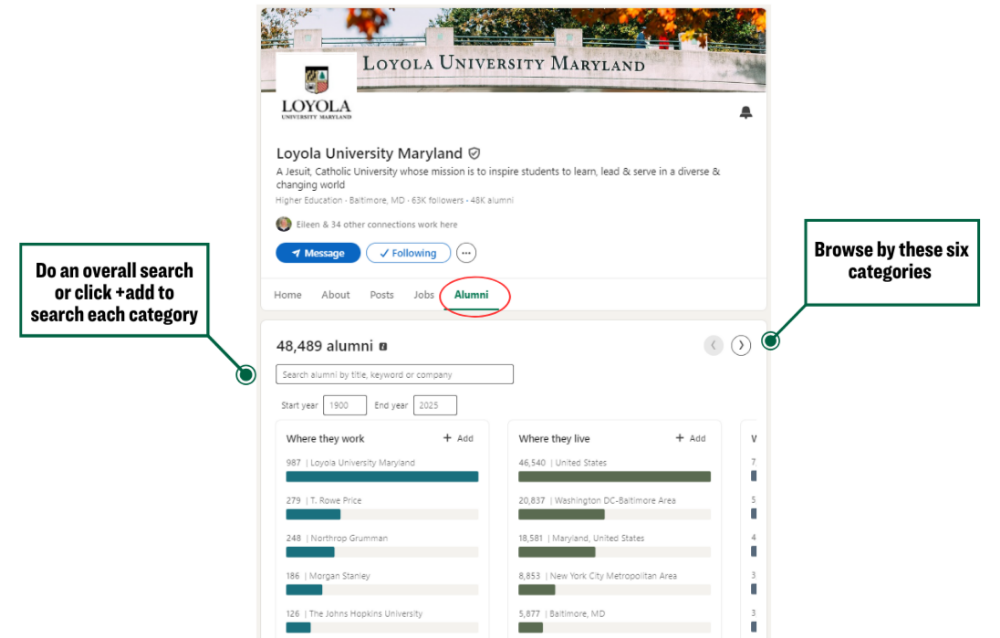1000x638 pixels.
Task: Click the Start year input box
Action: (344, 405)
